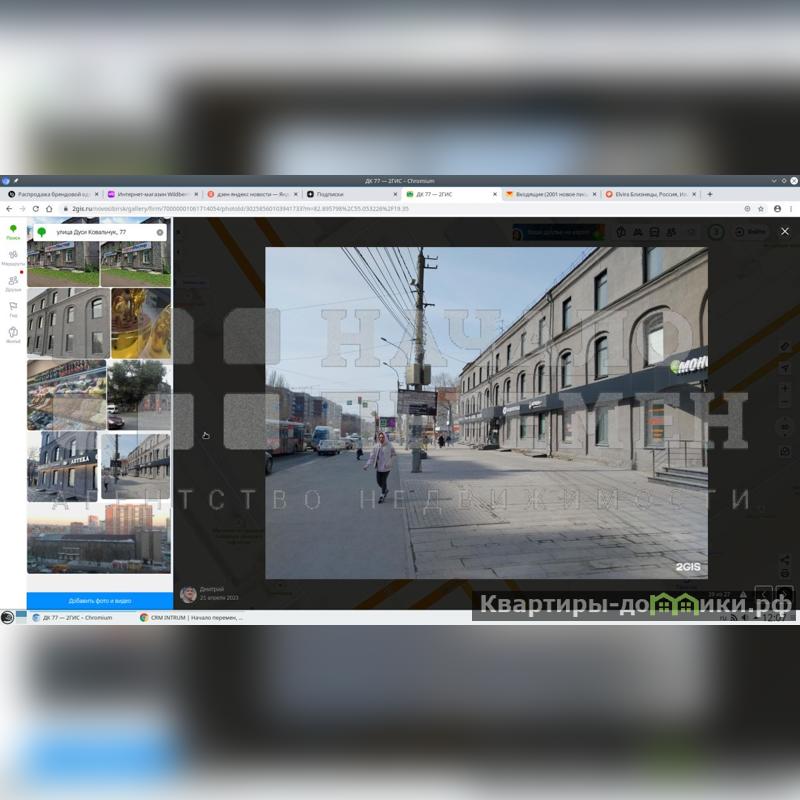The width and height of the screenshot is (800, 800).
Task: Clear the search field with the X icon
Action: pyautogui.click(x=160, y=232)
